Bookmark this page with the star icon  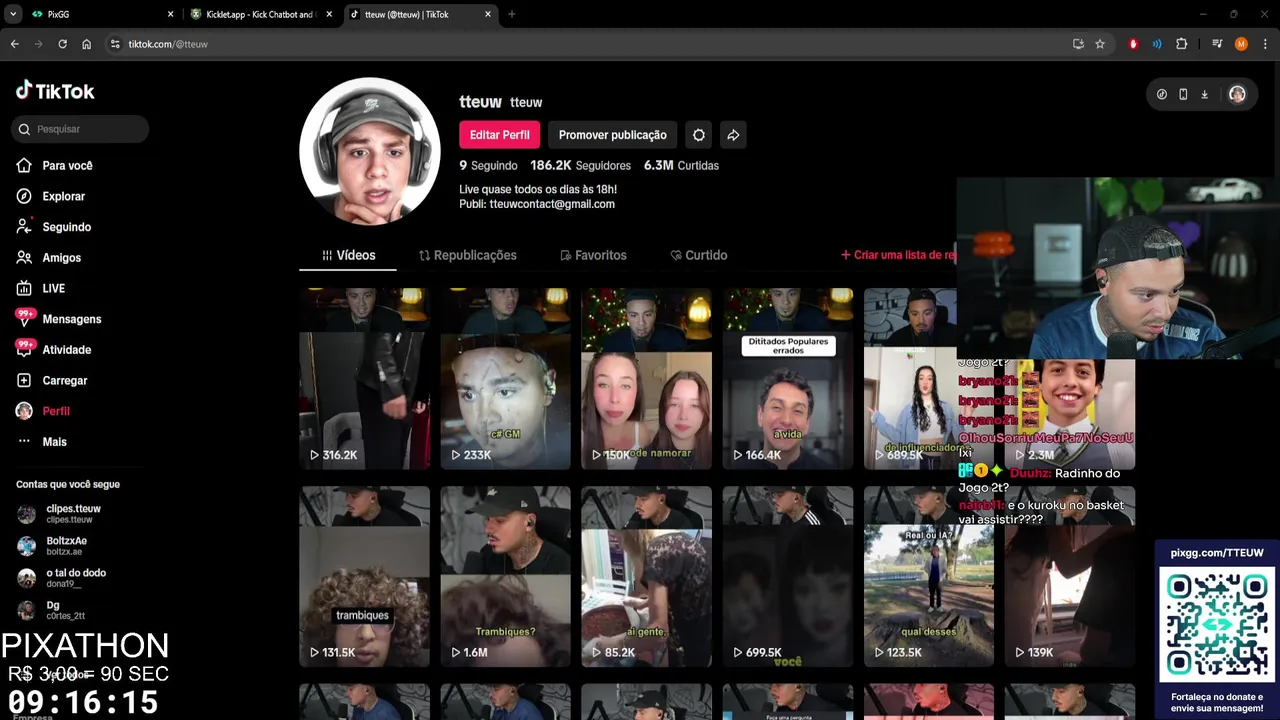tap(1100, 44)
